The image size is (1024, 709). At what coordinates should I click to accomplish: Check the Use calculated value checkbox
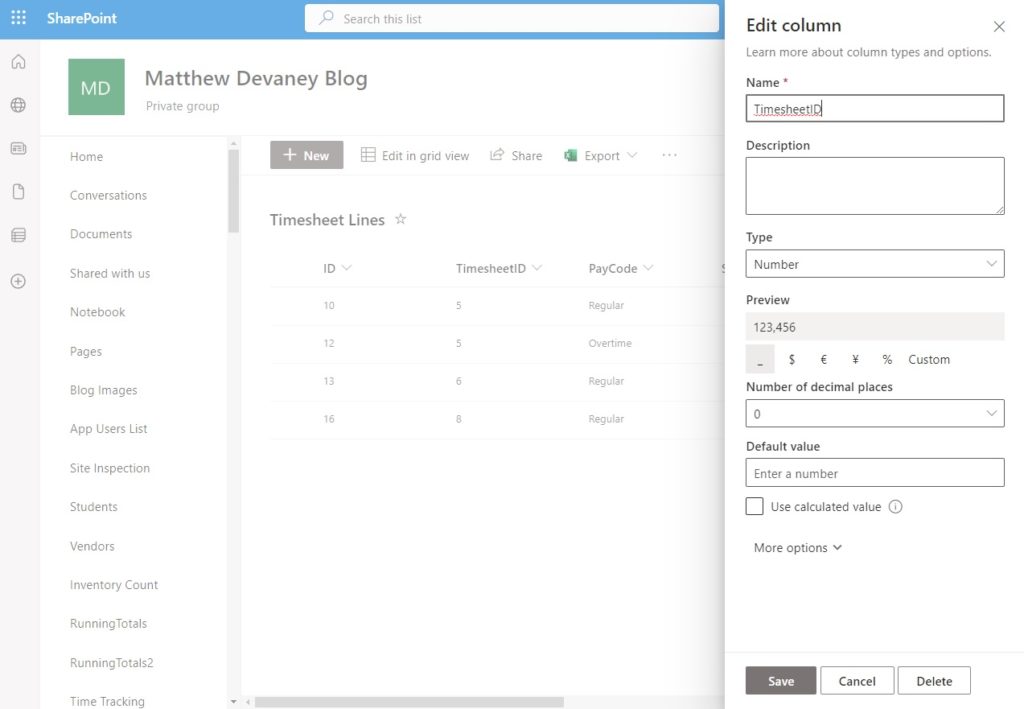coord(755,506)
